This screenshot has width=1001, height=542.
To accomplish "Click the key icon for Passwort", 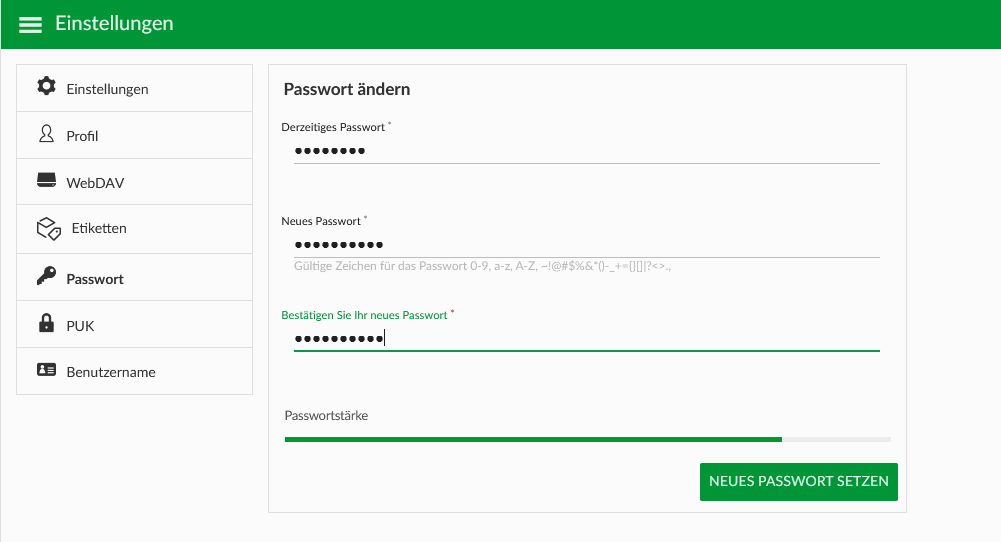I will pyautogui.click(x=46, y=276).
